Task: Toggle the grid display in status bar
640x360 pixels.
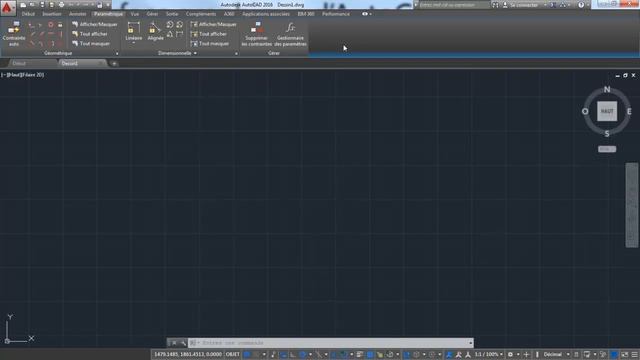Action: (247, 354)
